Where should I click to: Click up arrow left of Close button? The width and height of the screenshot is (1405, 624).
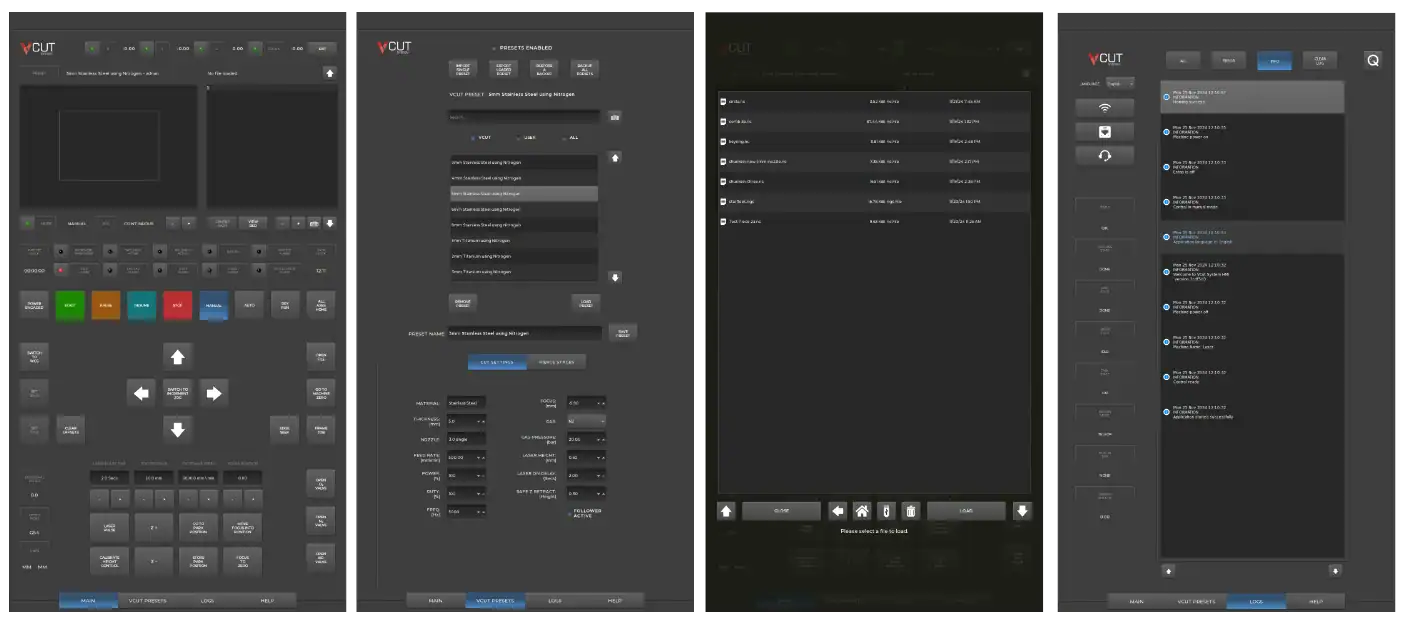(726, 511)
